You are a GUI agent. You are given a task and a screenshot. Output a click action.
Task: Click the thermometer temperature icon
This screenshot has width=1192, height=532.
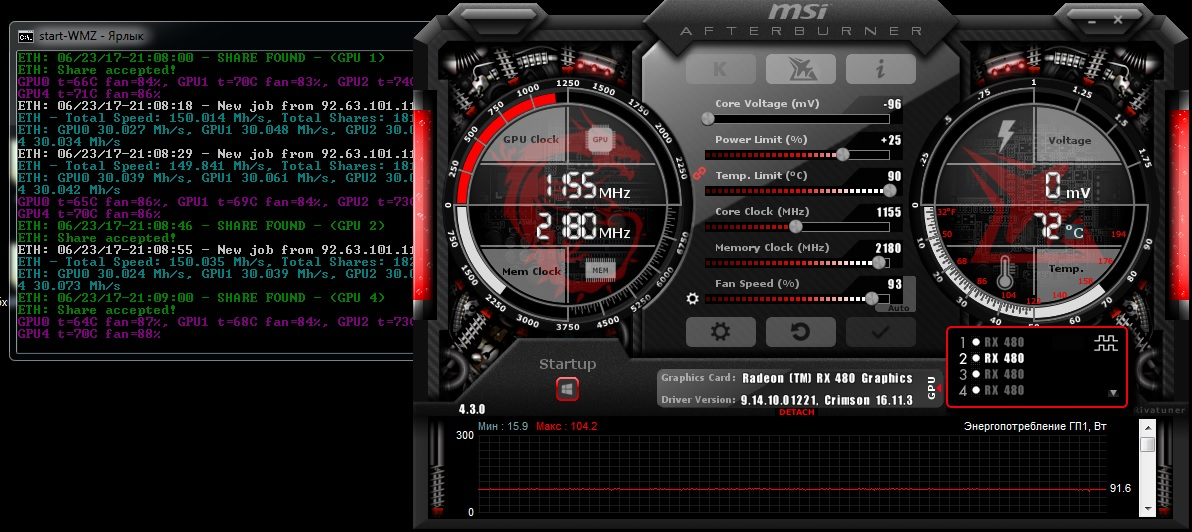pyautogui.click(x=1006, y=274)
